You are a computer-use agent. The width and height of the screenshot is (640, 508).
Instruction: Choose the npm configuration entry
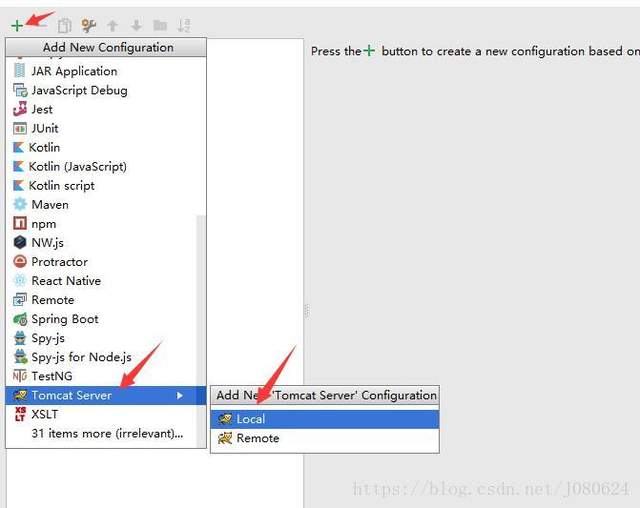(x=102, y=224)
